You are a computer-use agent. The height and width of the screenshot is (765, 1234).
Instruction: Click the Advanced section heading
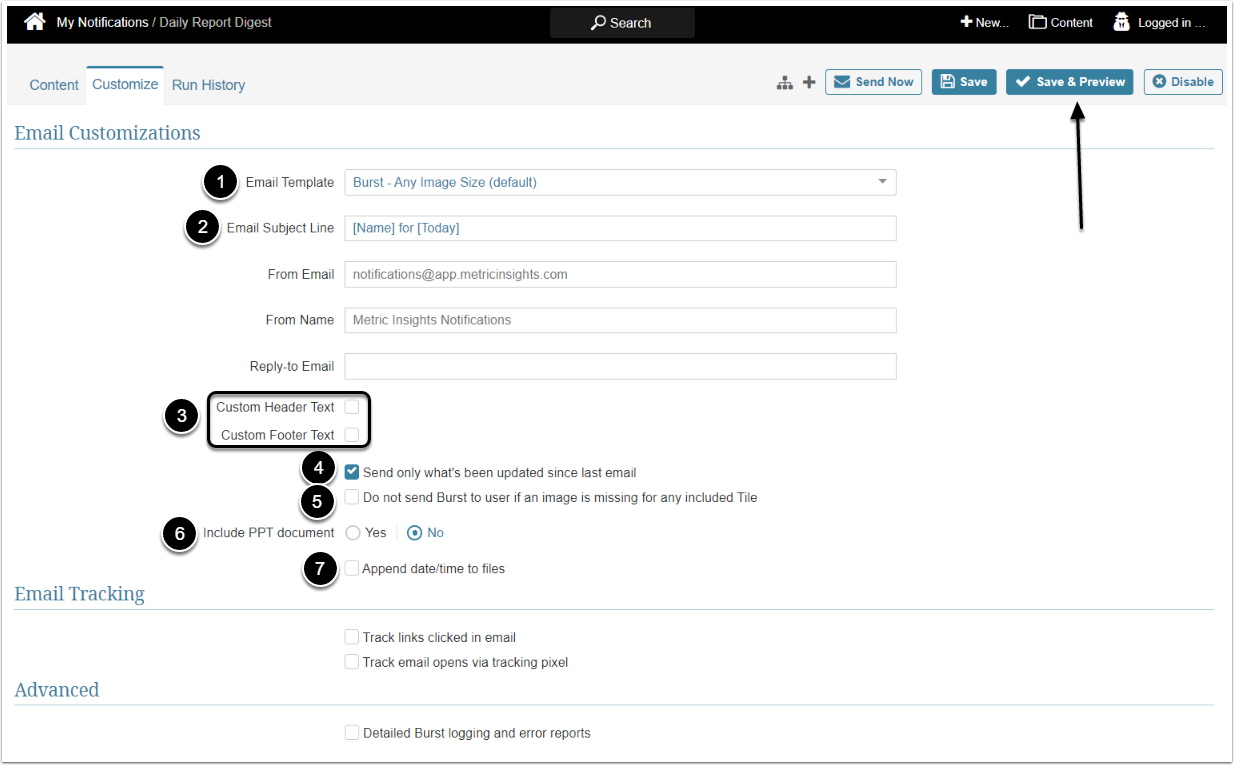point(57,690)
